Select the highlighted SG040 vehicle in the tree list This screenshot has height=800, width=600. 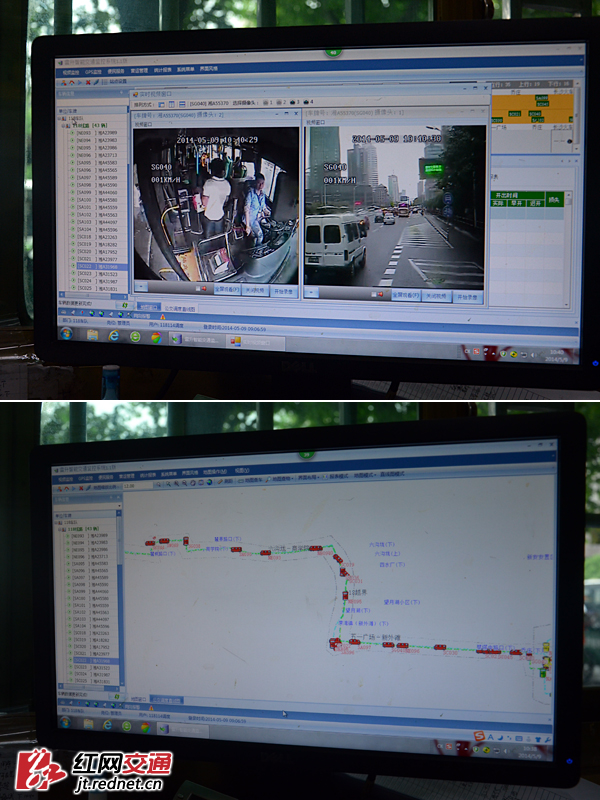pos(95,268)
